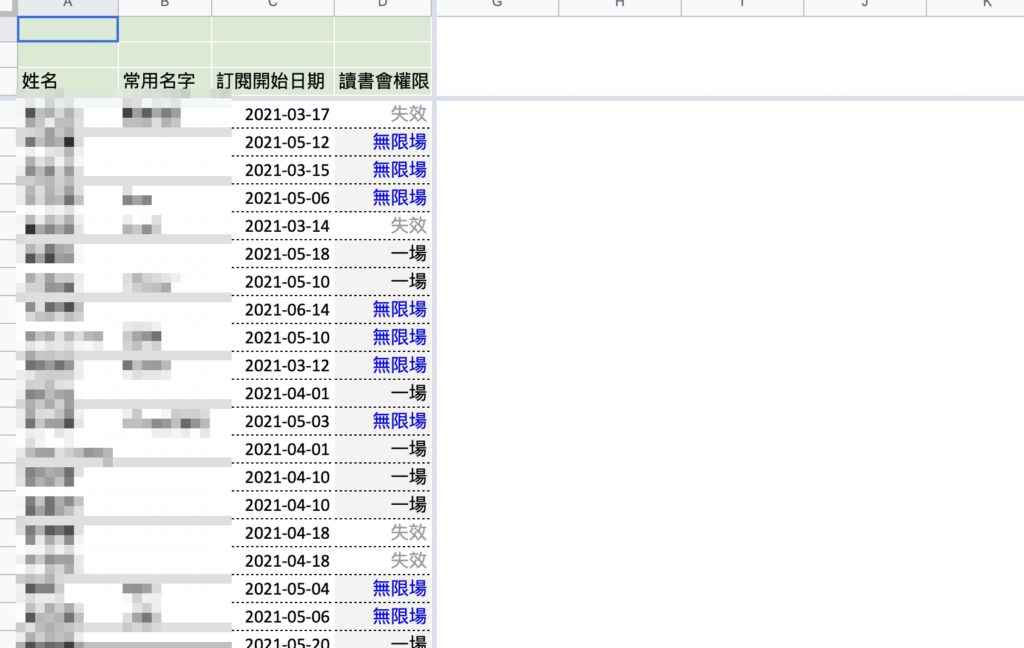Screen dimensions: 1024x648
Task: Click the 姓名 header cell
Action: point(68,81)
